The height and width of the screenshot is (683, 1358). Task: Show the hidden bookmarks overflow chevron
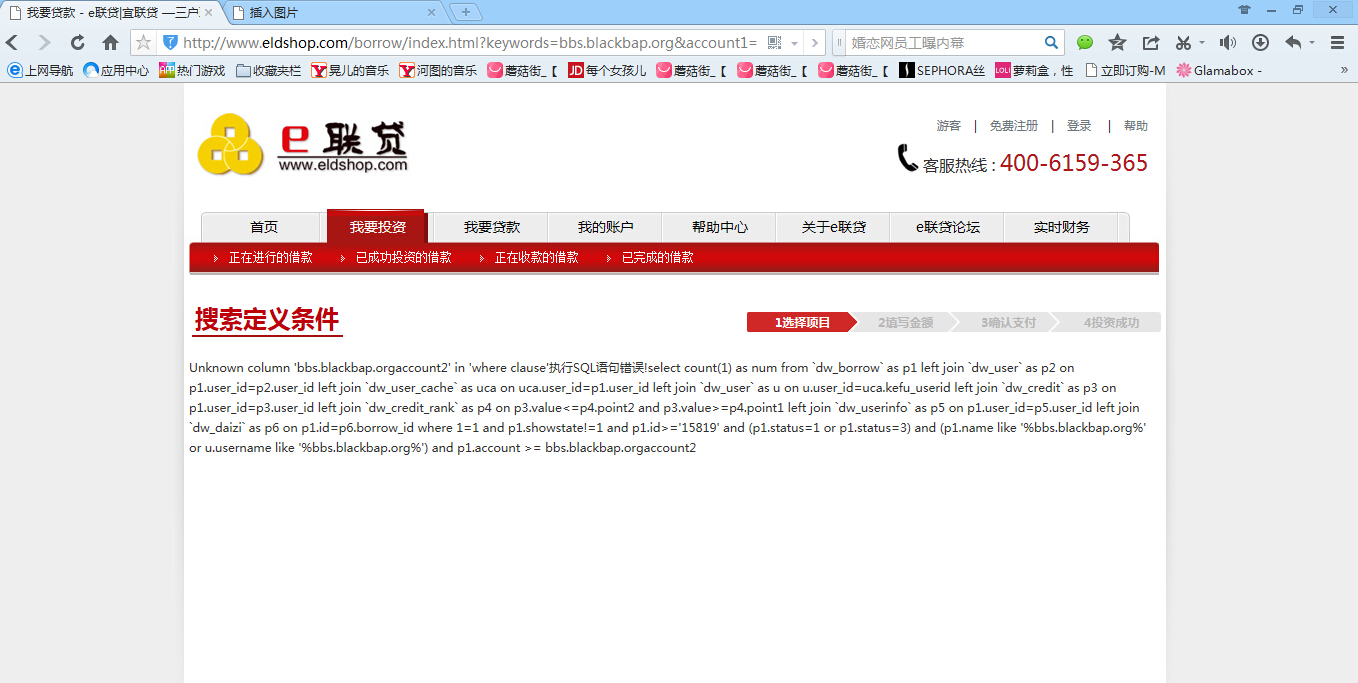coord(1344,70)
